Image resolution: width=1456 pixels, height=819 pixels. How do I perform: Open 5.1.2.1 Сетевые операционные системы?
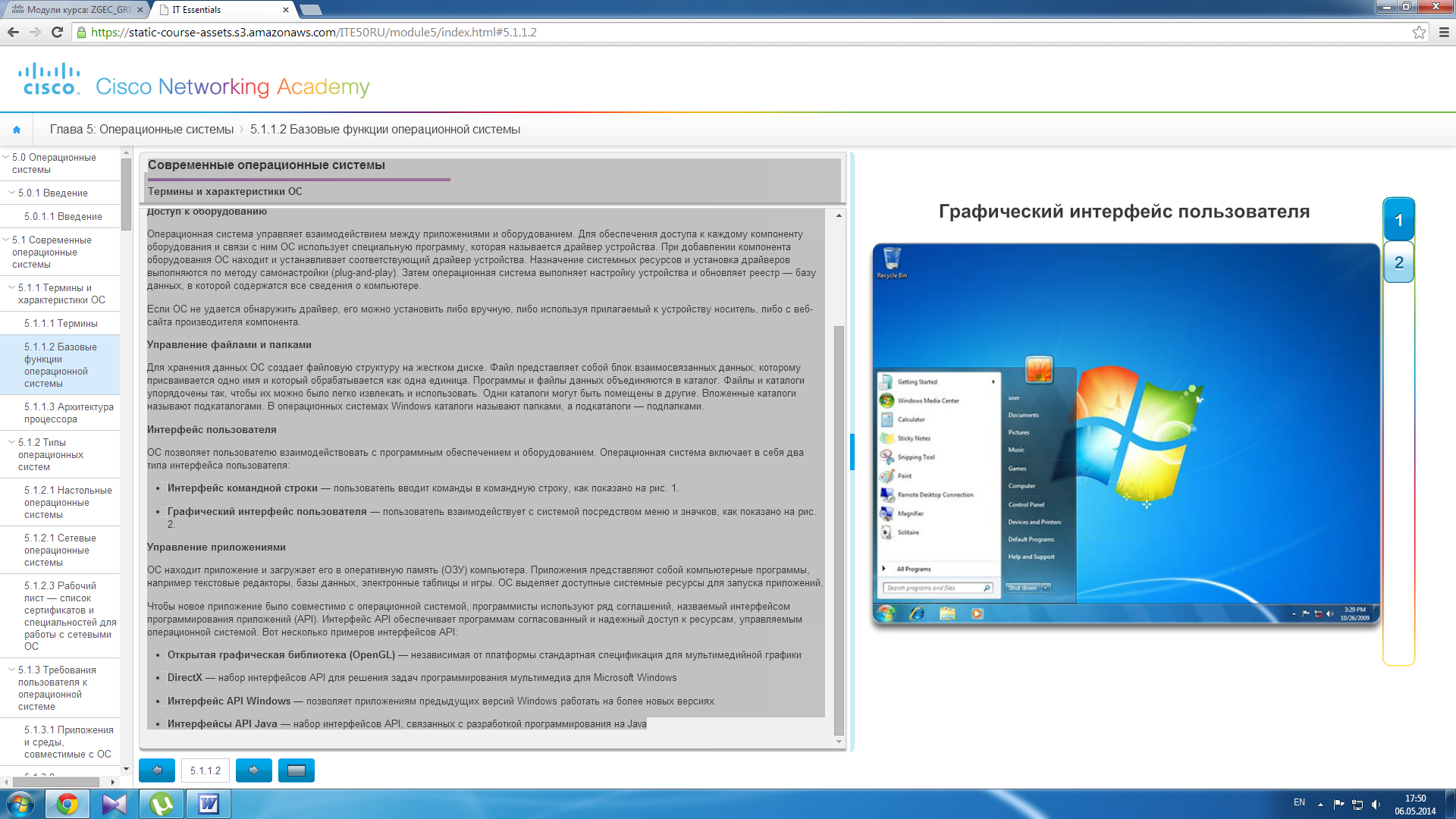tap(60, 550)
